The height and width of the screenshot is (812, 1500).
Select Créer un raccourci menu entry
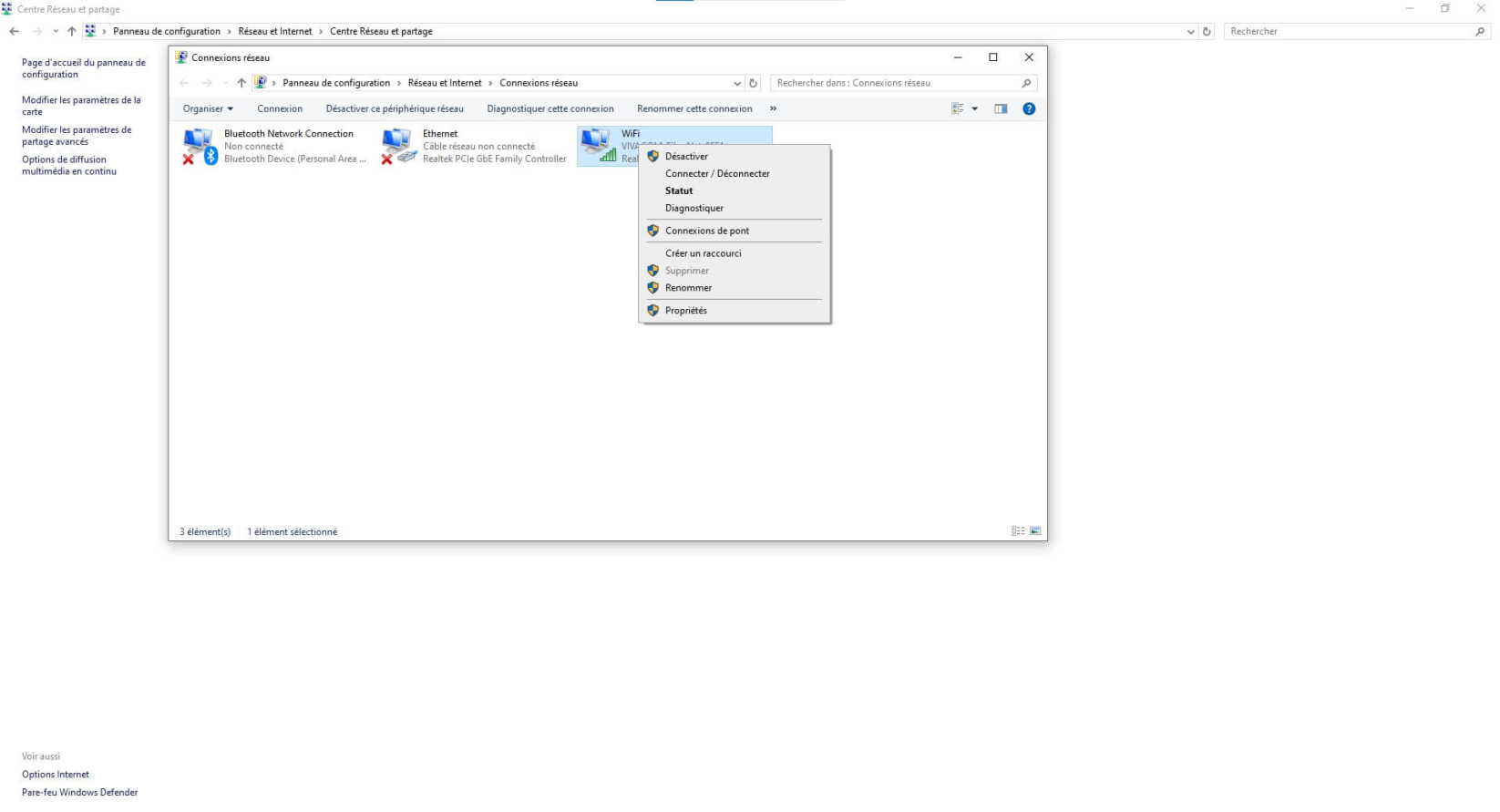[x=735, y=253]
